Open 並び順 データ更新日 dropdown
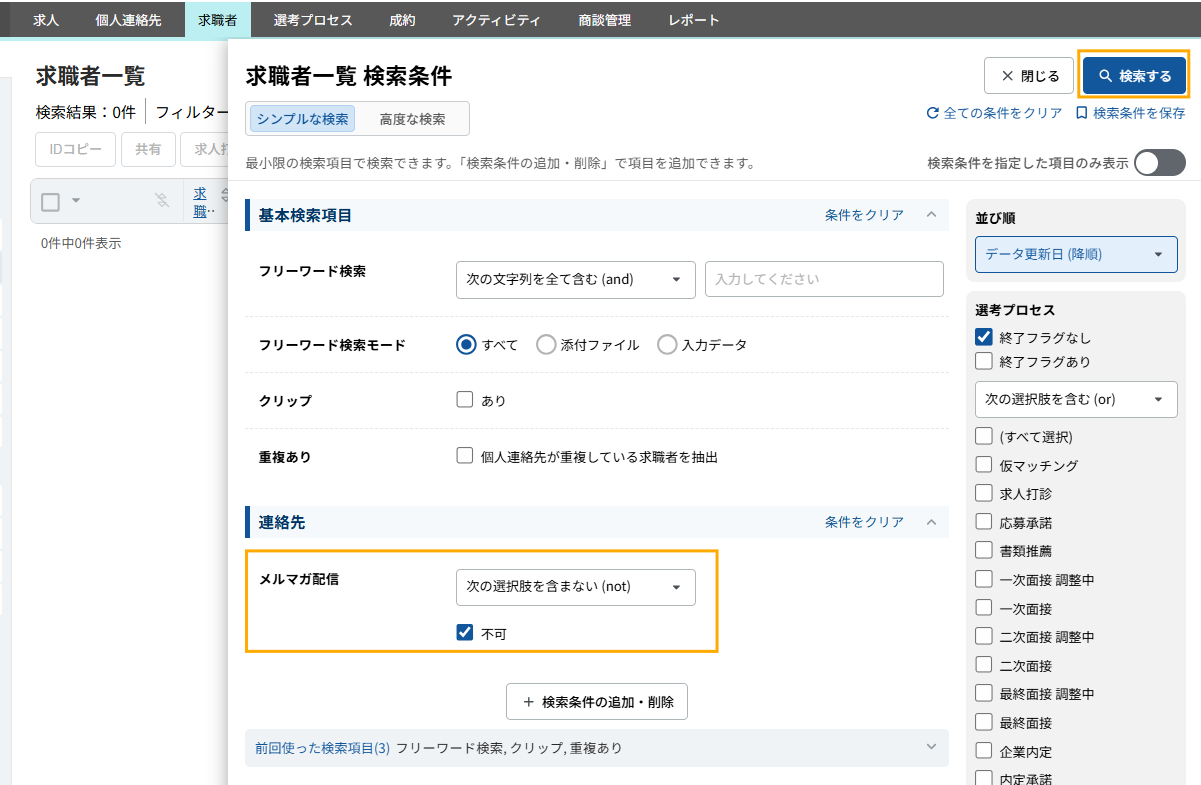The height and width of the screenshot is (785, 1201). click(1076, 254)
